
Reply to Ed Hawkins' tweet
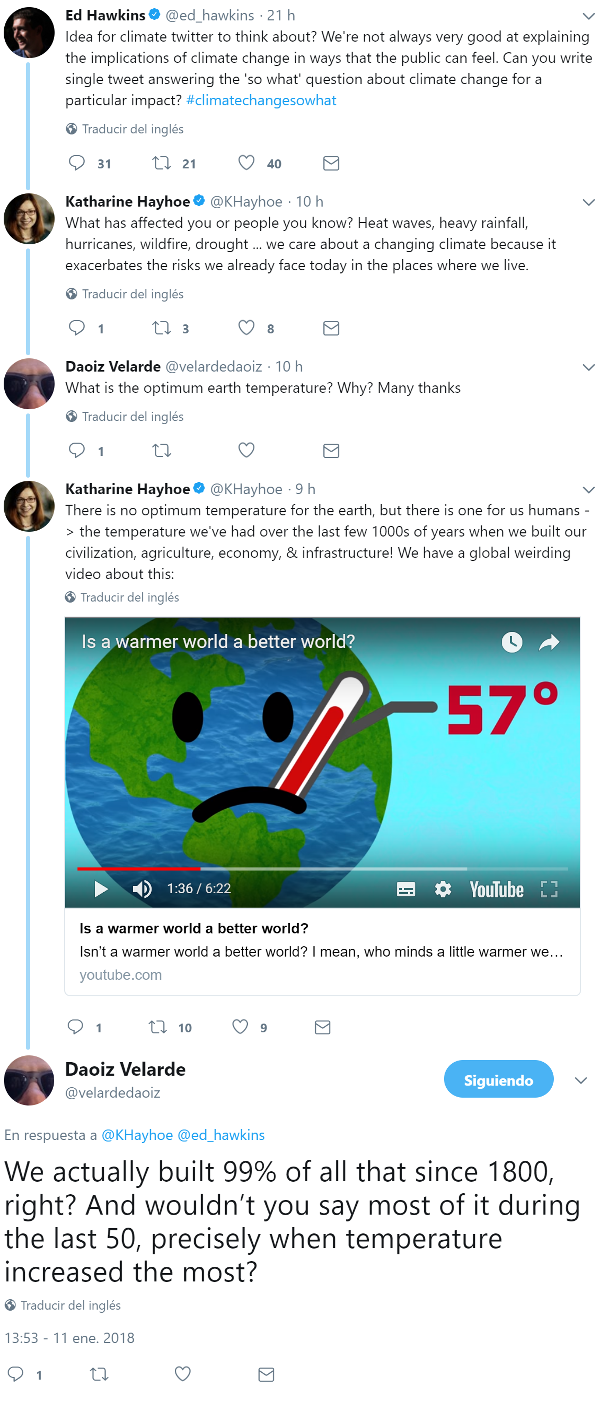[77, 163]
